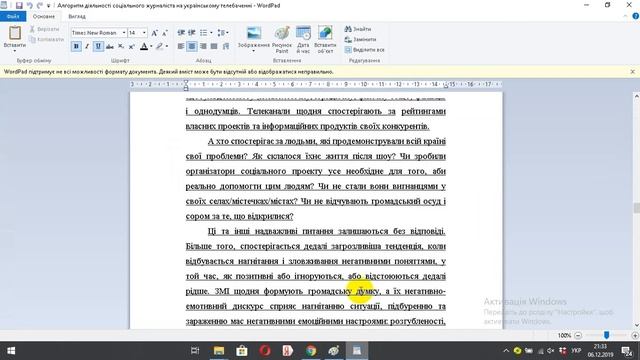Open Microsoft Store from the taskbar

(242, 351)
